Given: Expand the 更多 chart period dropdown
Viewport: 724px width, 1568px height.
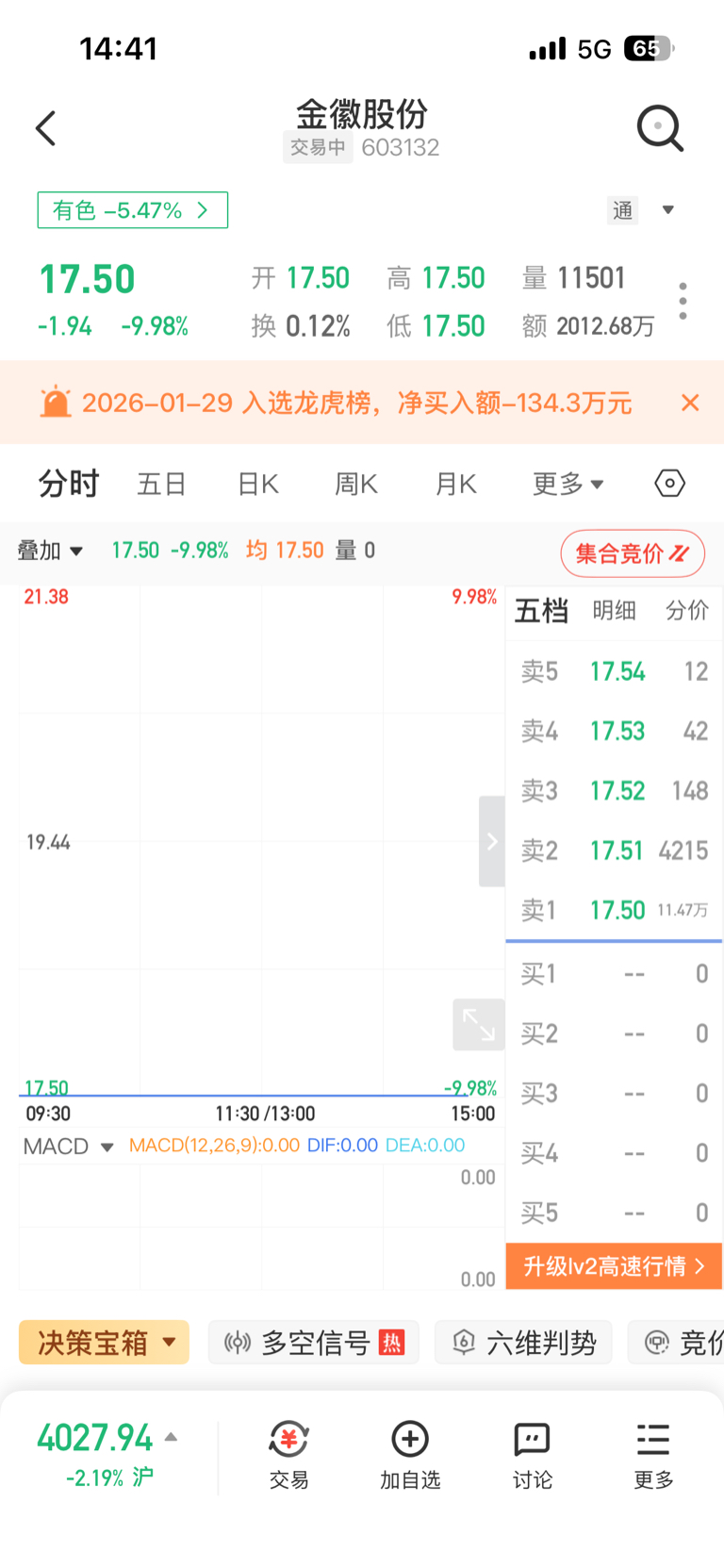Looking at the screenshot, I should tap(568, 484).
